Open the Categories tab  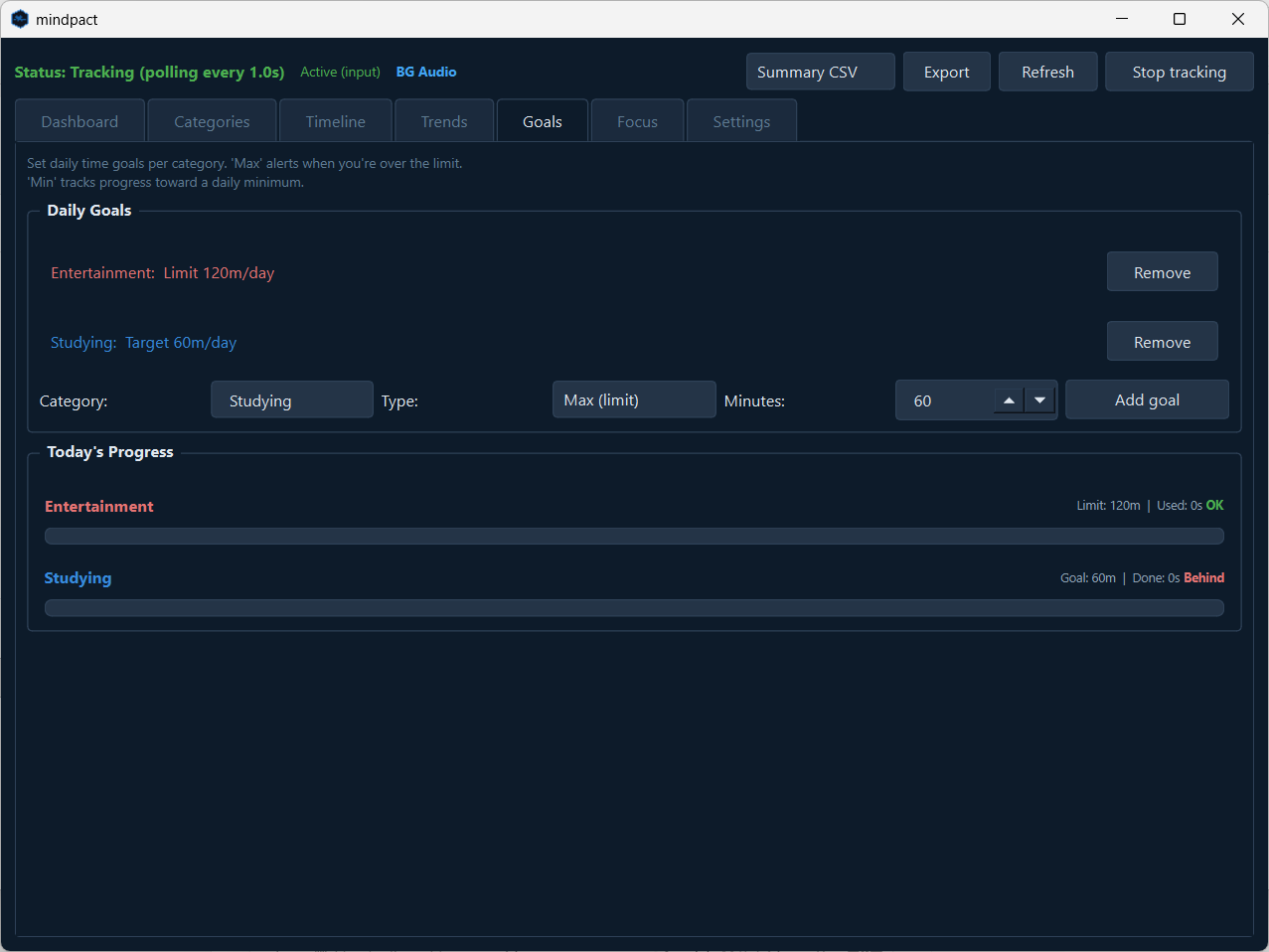212,121
